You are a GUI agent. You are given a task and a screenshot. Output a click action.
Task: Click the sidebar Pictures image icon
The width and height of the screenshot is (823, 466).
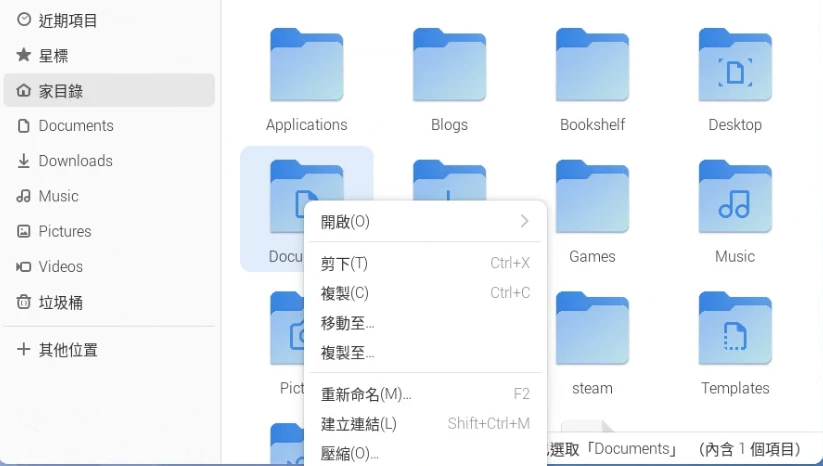point(24,231)
